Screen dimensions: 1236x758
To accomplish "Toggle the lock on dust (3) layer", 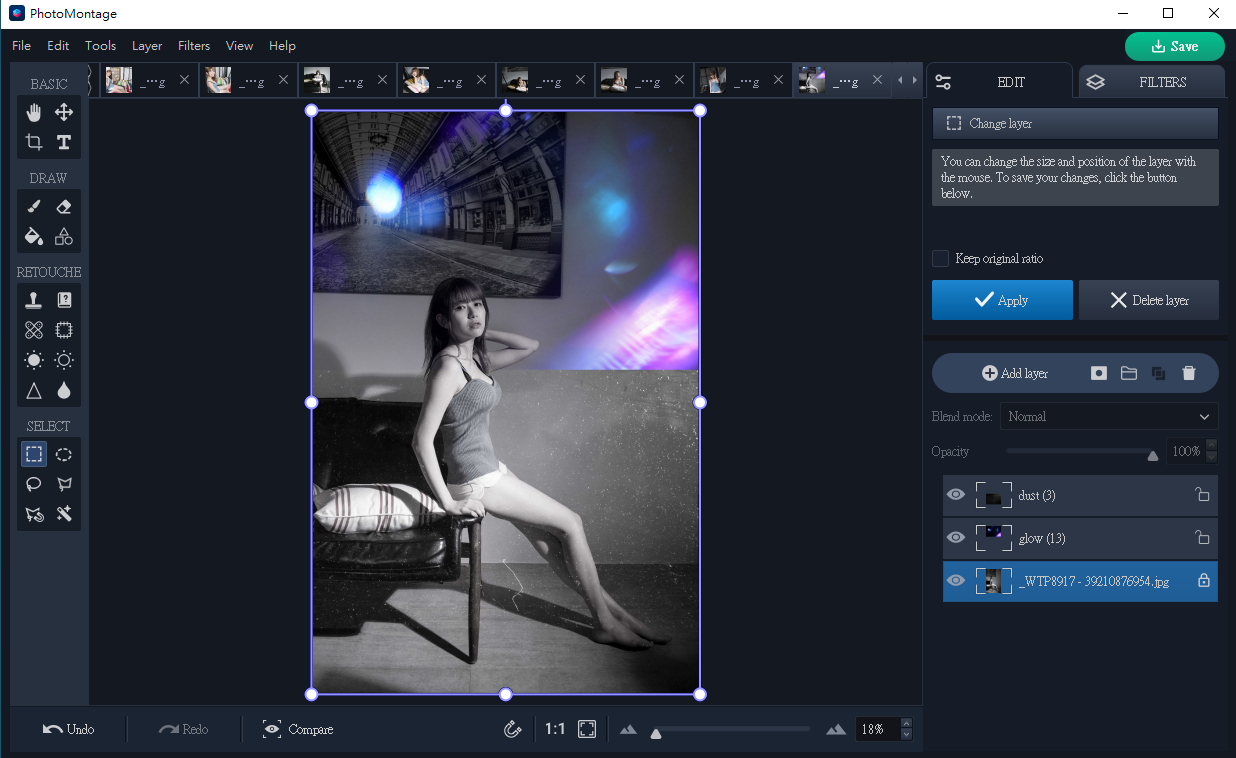I will pos(1203,495).
